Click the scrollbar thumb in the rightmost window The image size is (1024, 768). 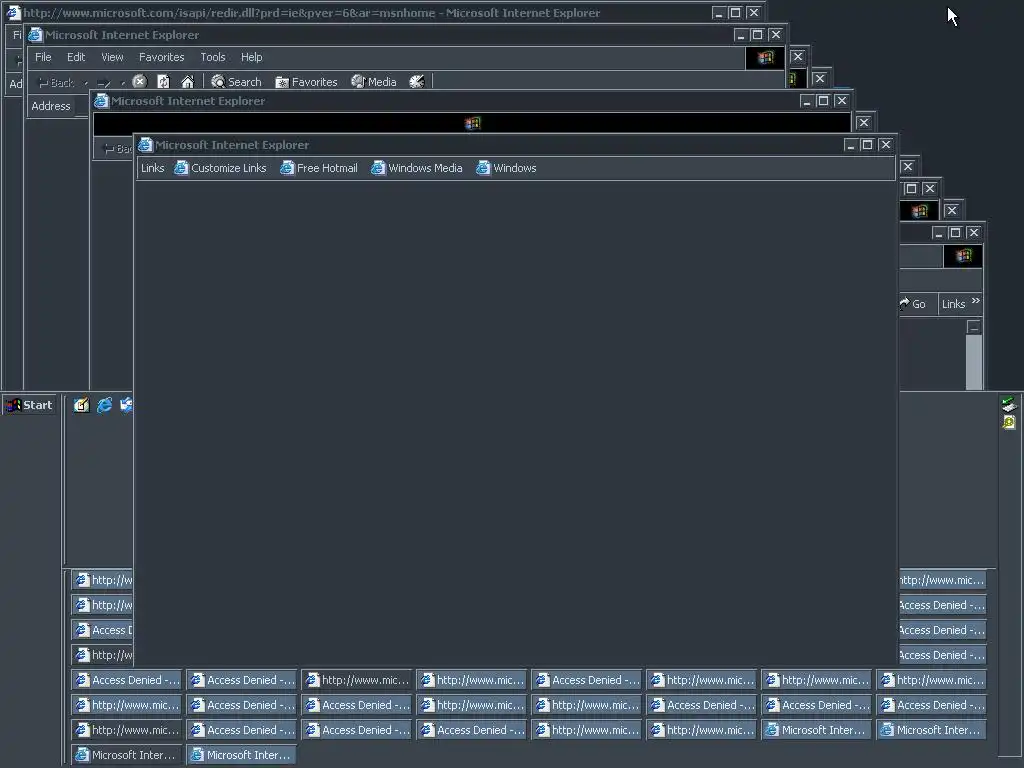pos(974,362)
